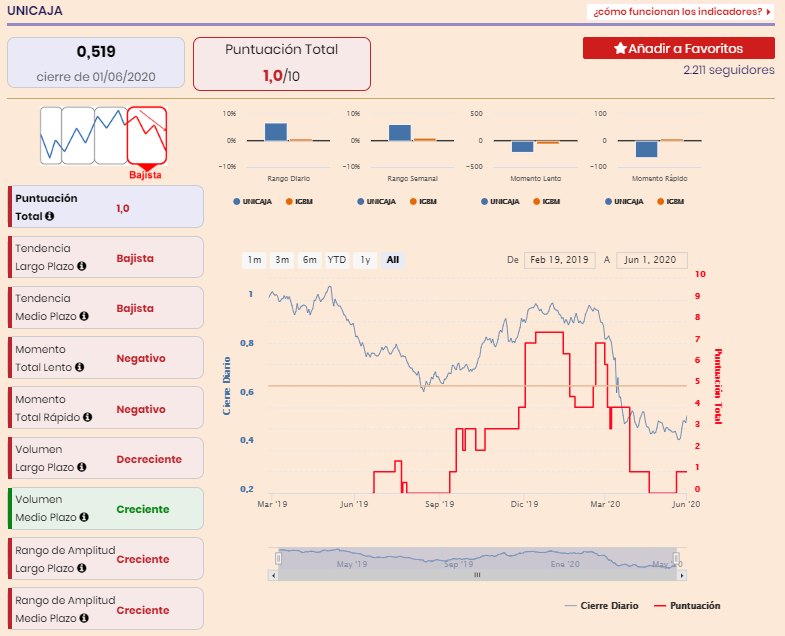Toggle UNICAJA legend under Momento Lento chart
785x636 pixels.
tap(500, 201)
